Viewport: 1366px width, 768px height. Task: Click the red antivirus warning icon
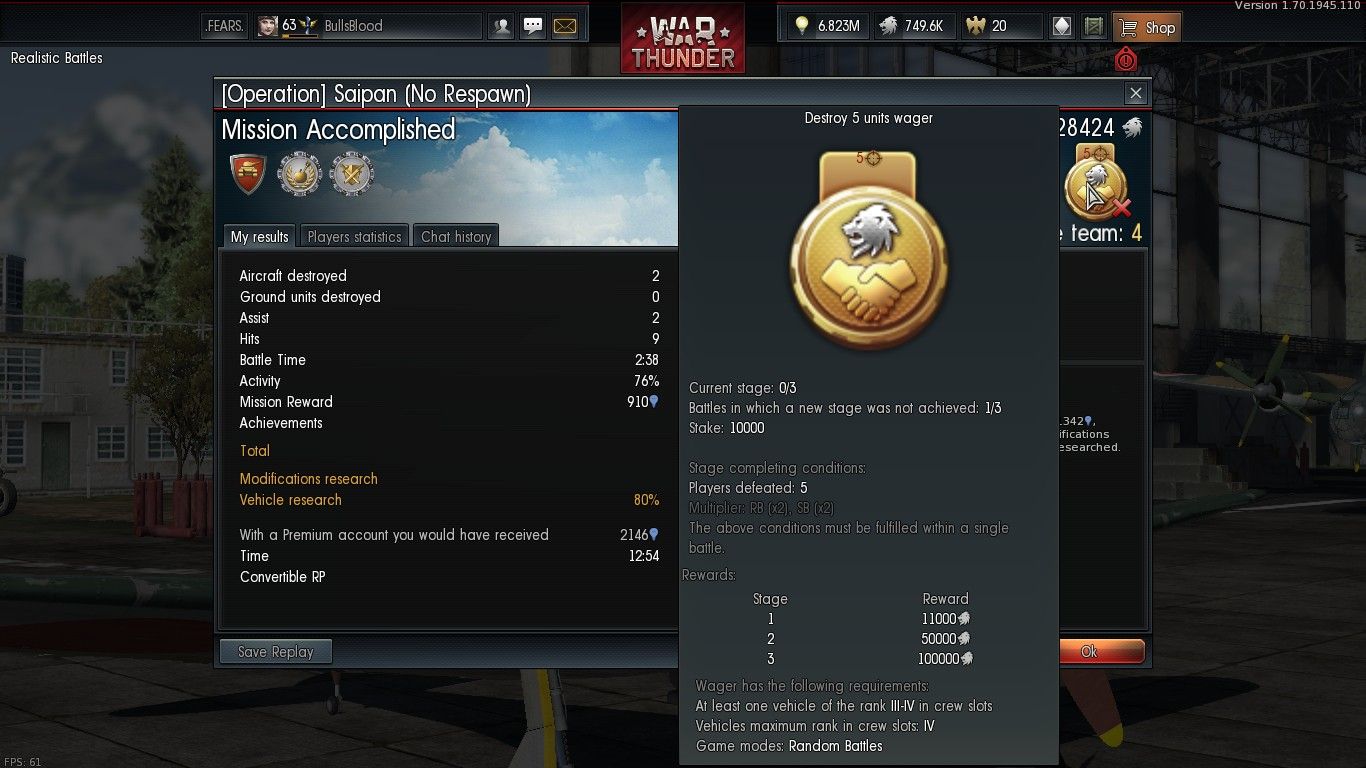(1126, 59)
